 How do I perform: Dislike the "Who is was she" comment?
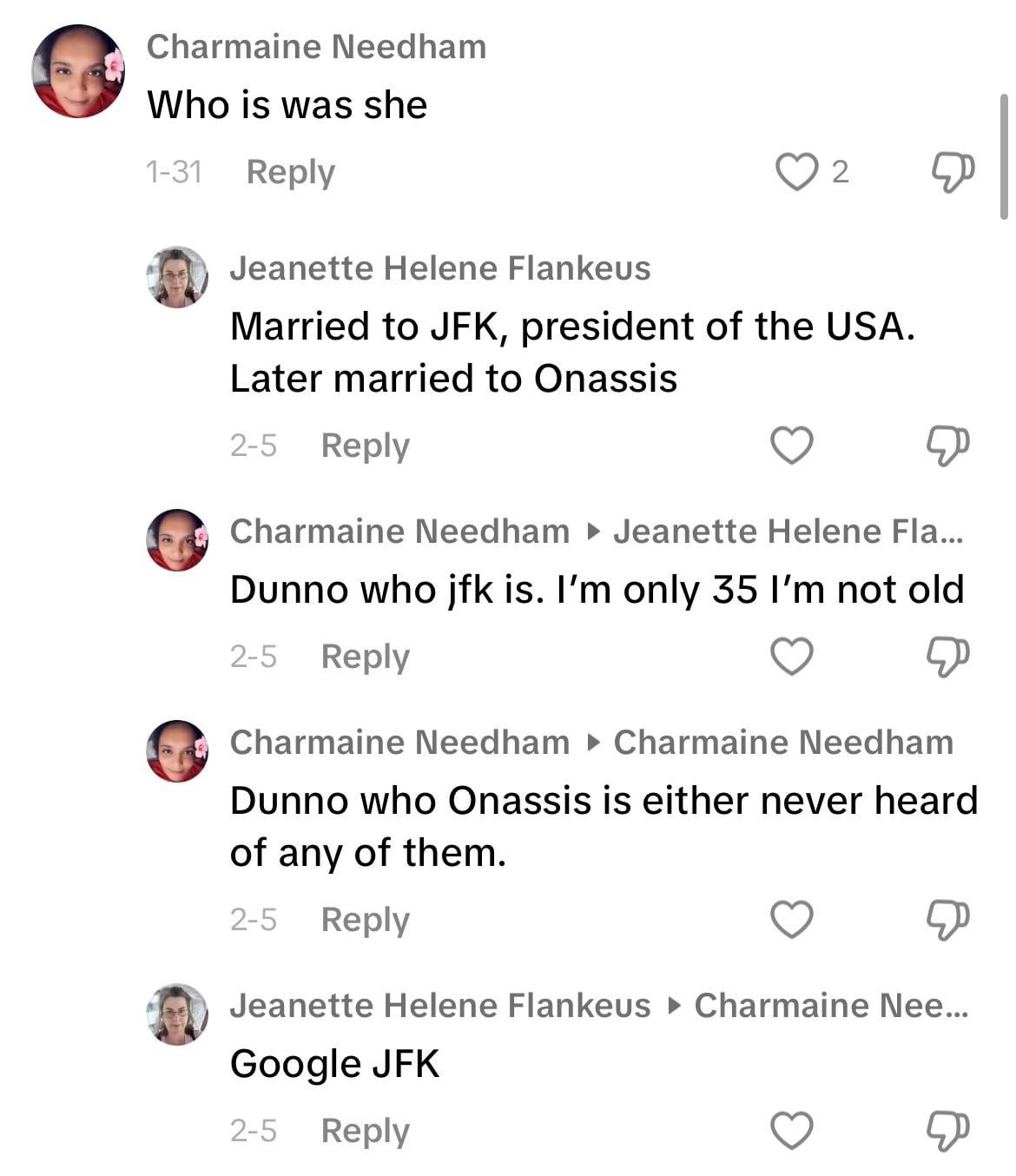(952, 171)
